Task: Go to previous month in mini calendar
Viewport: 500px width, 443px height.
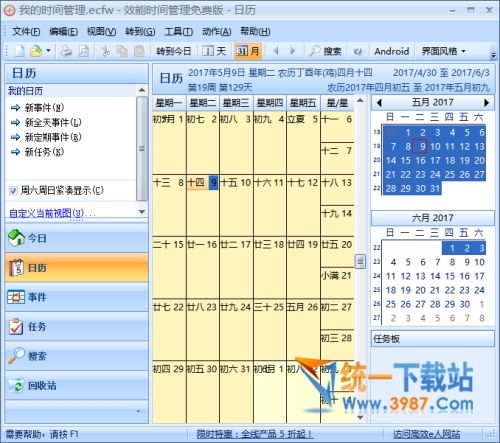Action: (379, 103)
